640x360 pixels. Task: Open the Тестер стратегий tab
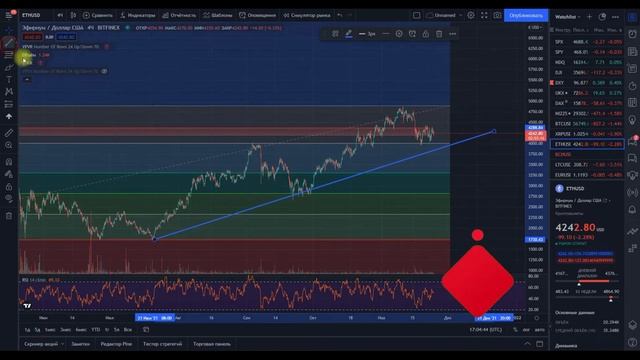tap(162, 344)
